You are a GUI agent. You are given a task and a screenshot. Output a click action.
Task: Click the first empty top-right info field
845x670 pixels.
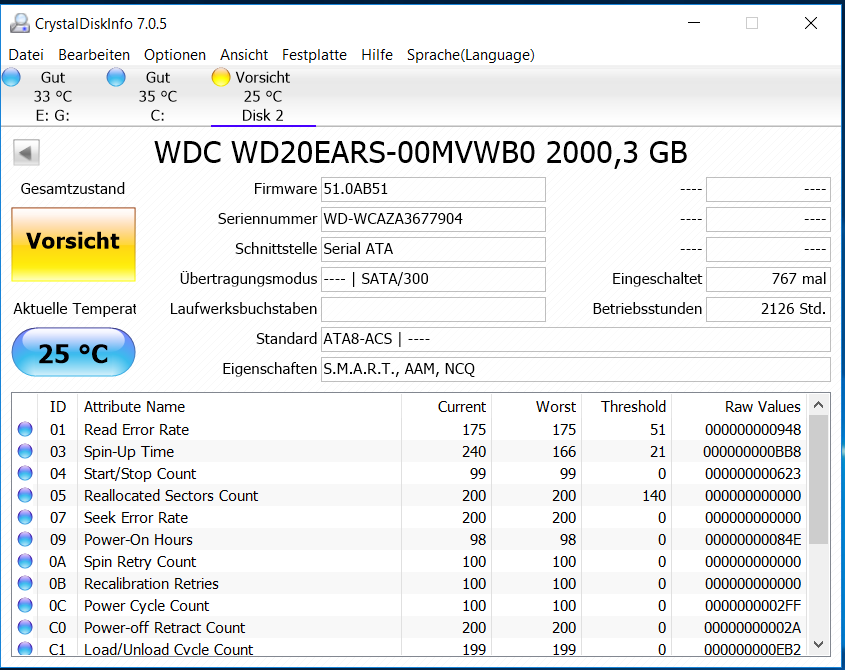click(768, 189)
